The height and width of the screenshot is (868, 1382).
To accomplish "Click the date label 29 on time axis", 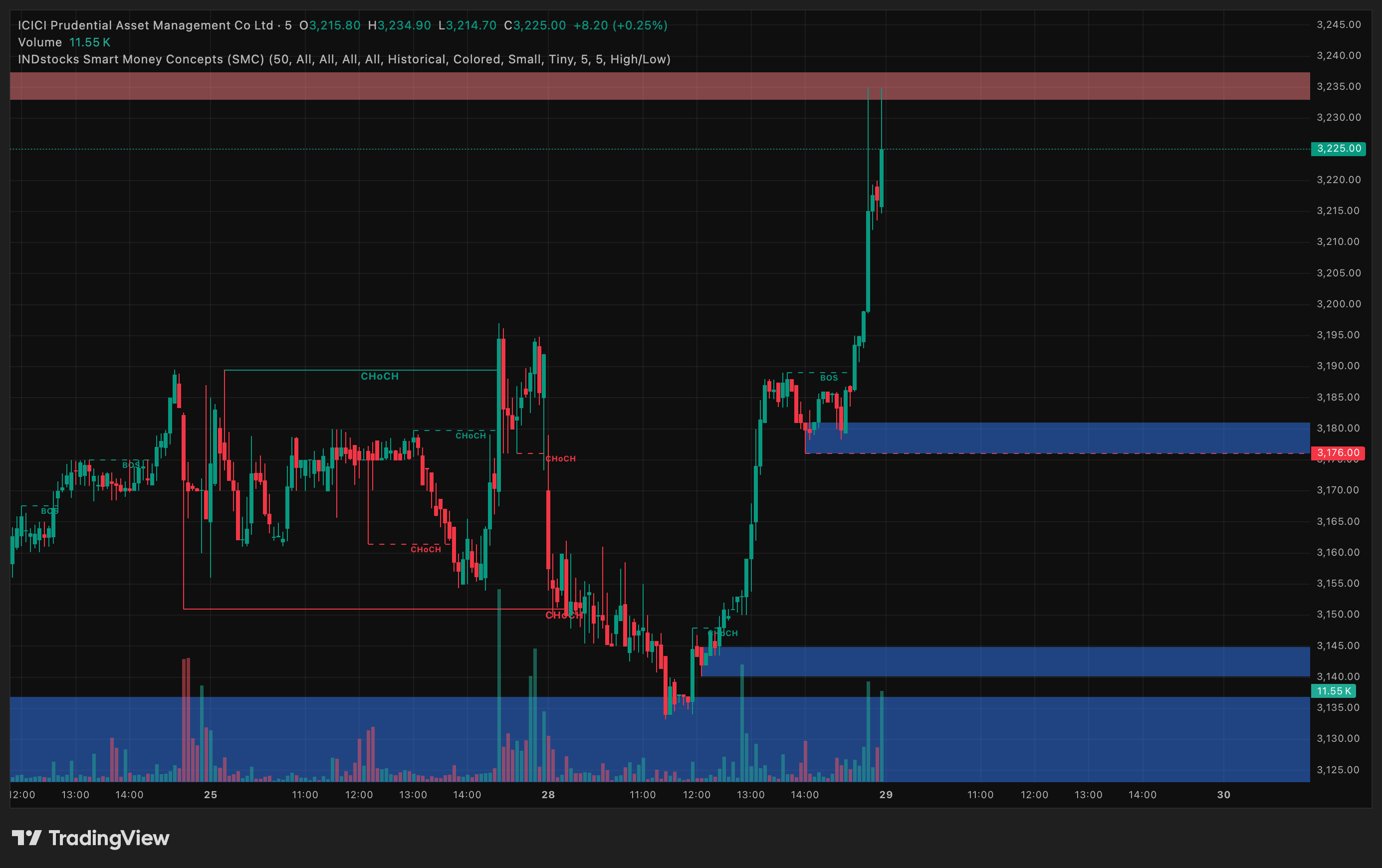I will tap(886, 795).
